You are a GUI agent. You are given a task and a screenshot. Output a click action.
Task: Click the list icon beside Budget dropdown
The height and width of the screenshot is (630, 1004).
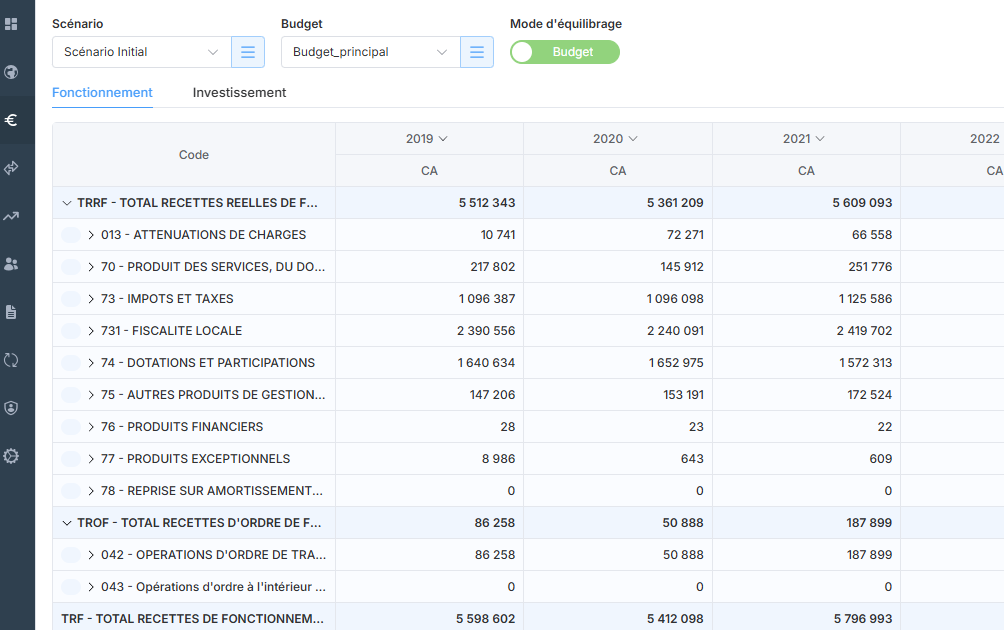477,52
